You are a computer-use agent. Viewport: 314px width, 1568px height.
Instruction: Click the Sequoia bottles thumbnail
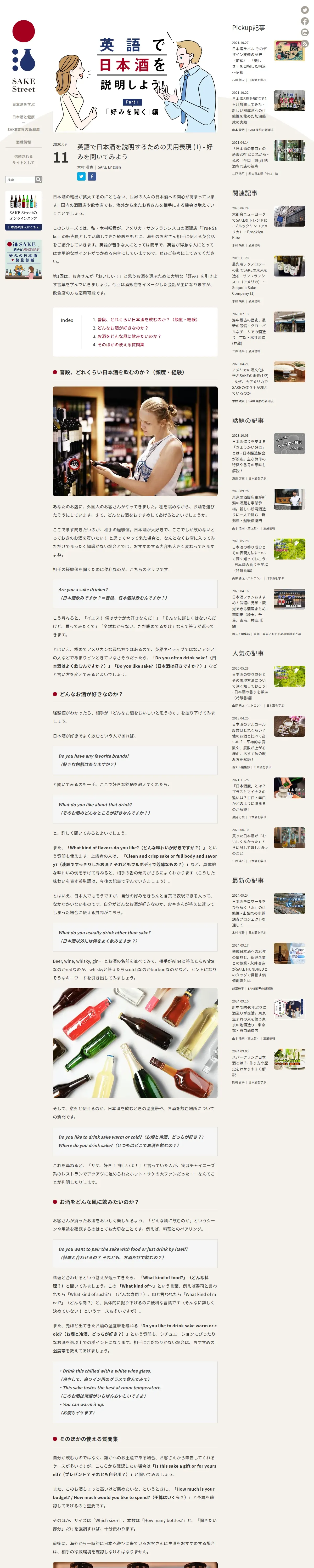tap(290, 266)
